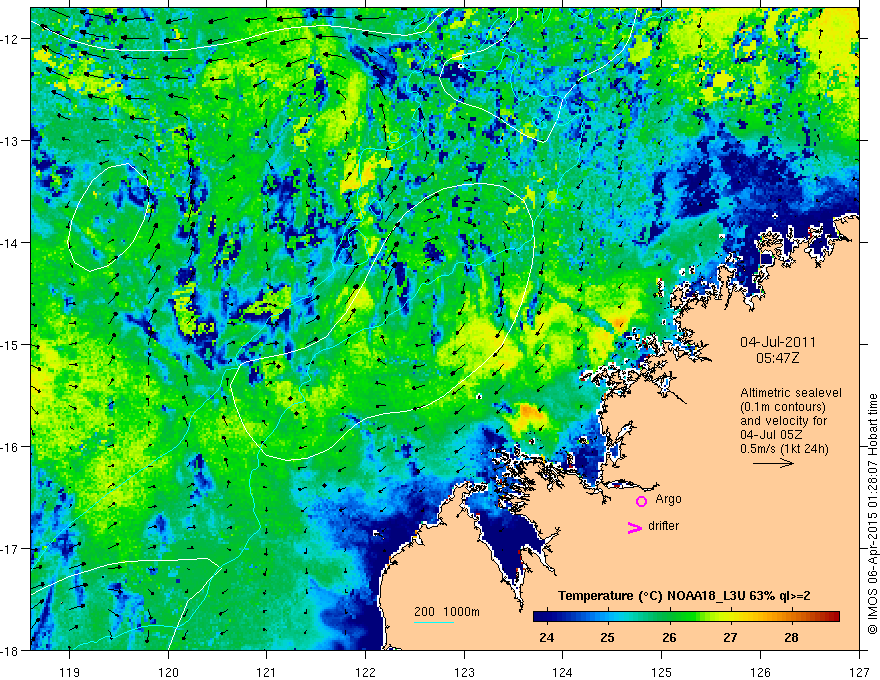Click longitude axis label 126

click(x=760, y=672)
